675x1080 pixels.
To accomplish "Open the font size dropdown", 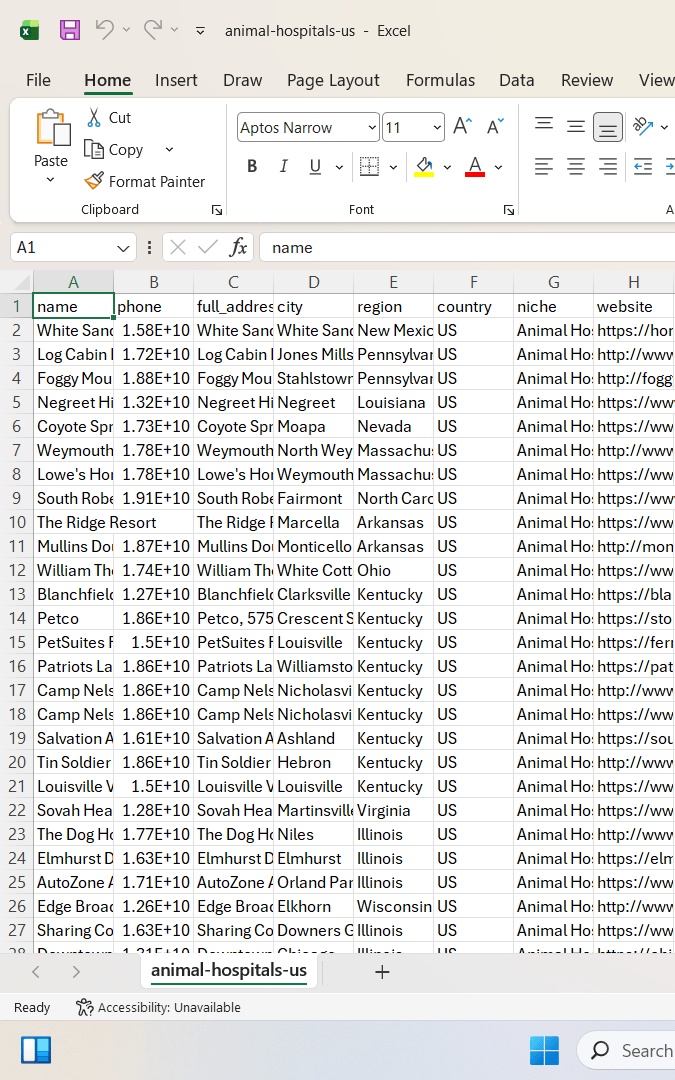I will pos(437,127).
